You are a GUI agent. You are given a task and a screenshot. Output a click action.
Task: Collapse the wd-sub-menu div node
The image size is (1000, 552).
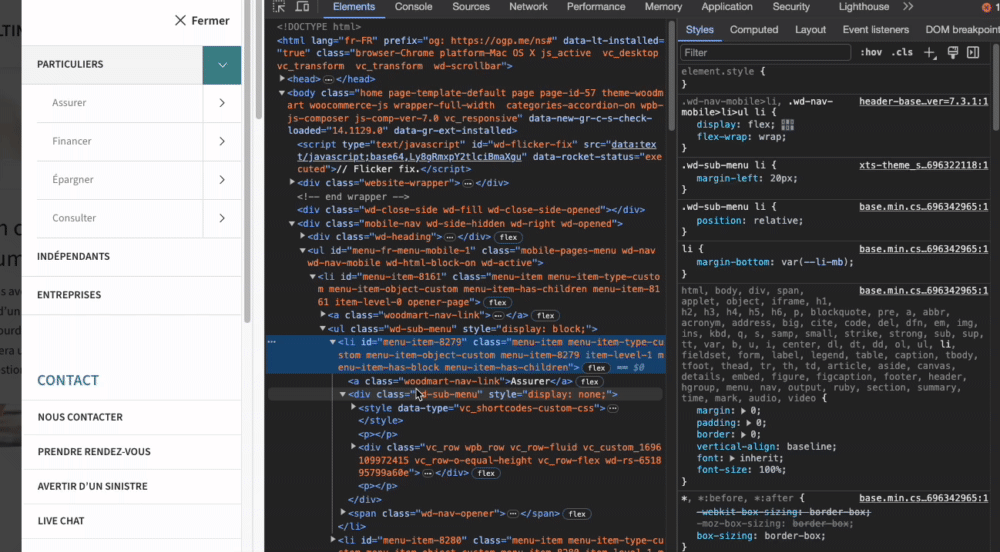coord(342,395)
